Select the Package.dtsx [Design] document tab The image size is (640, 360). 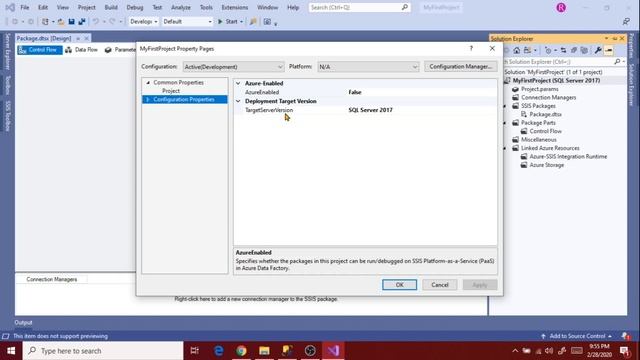[x=44, y=38]
